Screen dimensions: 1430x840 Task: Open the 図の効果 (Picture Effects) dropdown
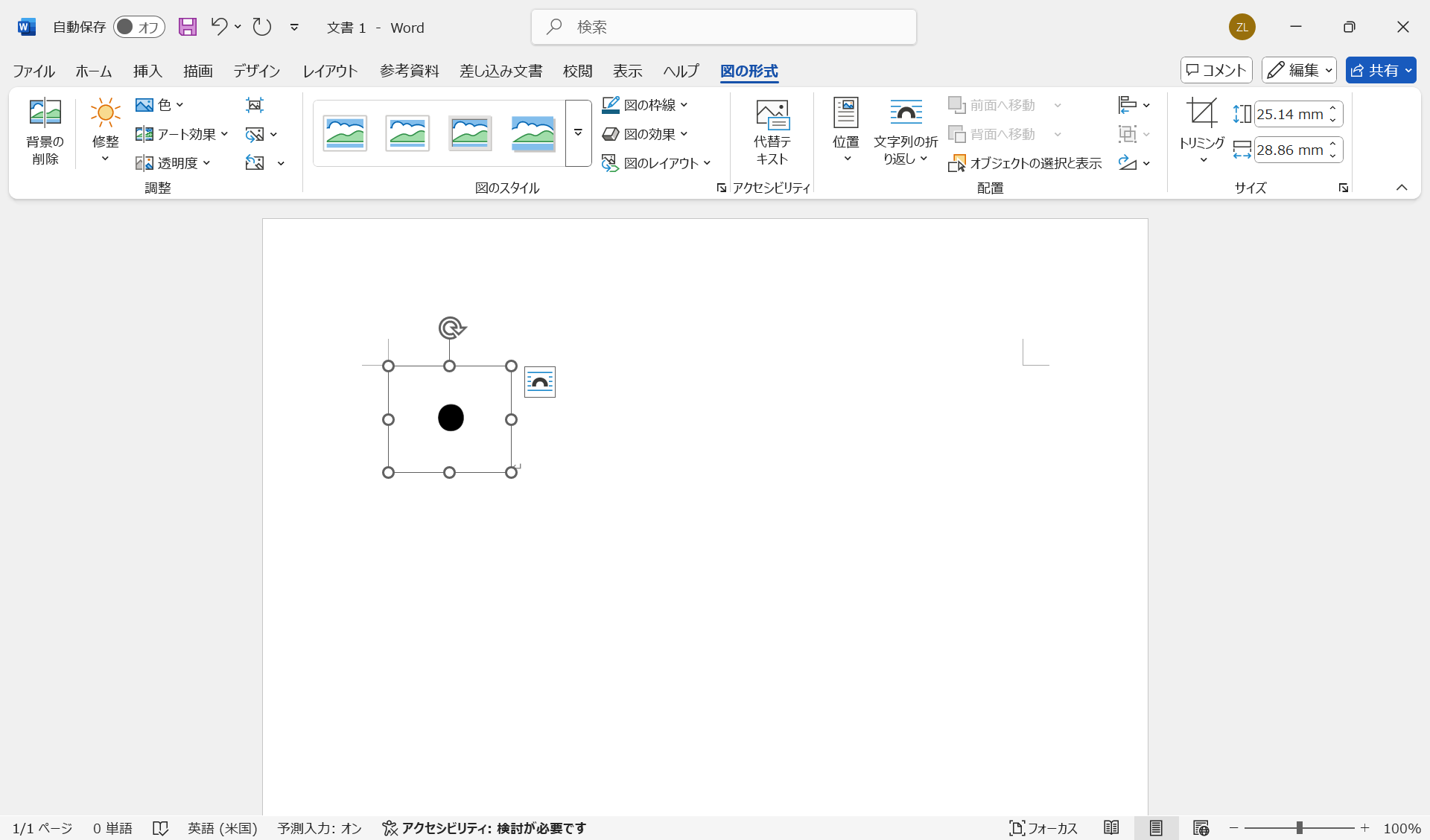point(646,134)
